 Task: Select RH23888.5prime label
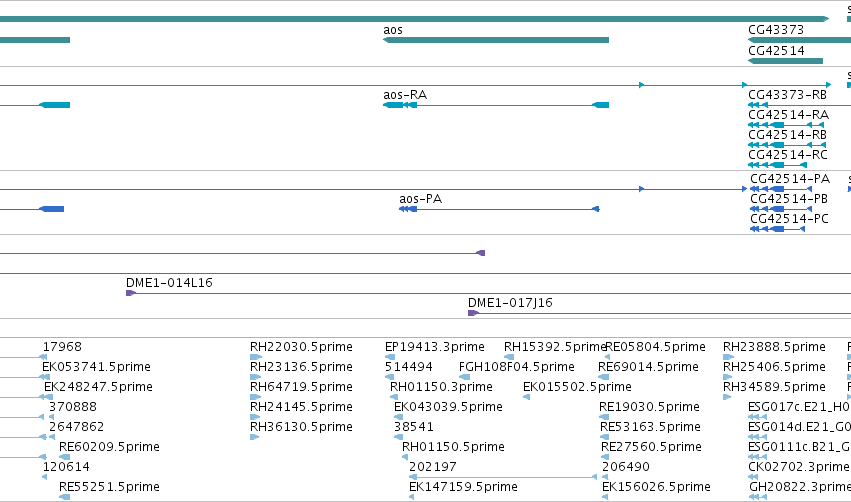point(774,347)
